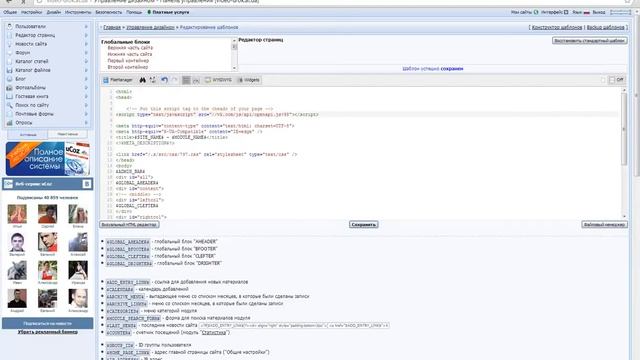Click the Редактор страниц sidebar icon

(10, 35)
